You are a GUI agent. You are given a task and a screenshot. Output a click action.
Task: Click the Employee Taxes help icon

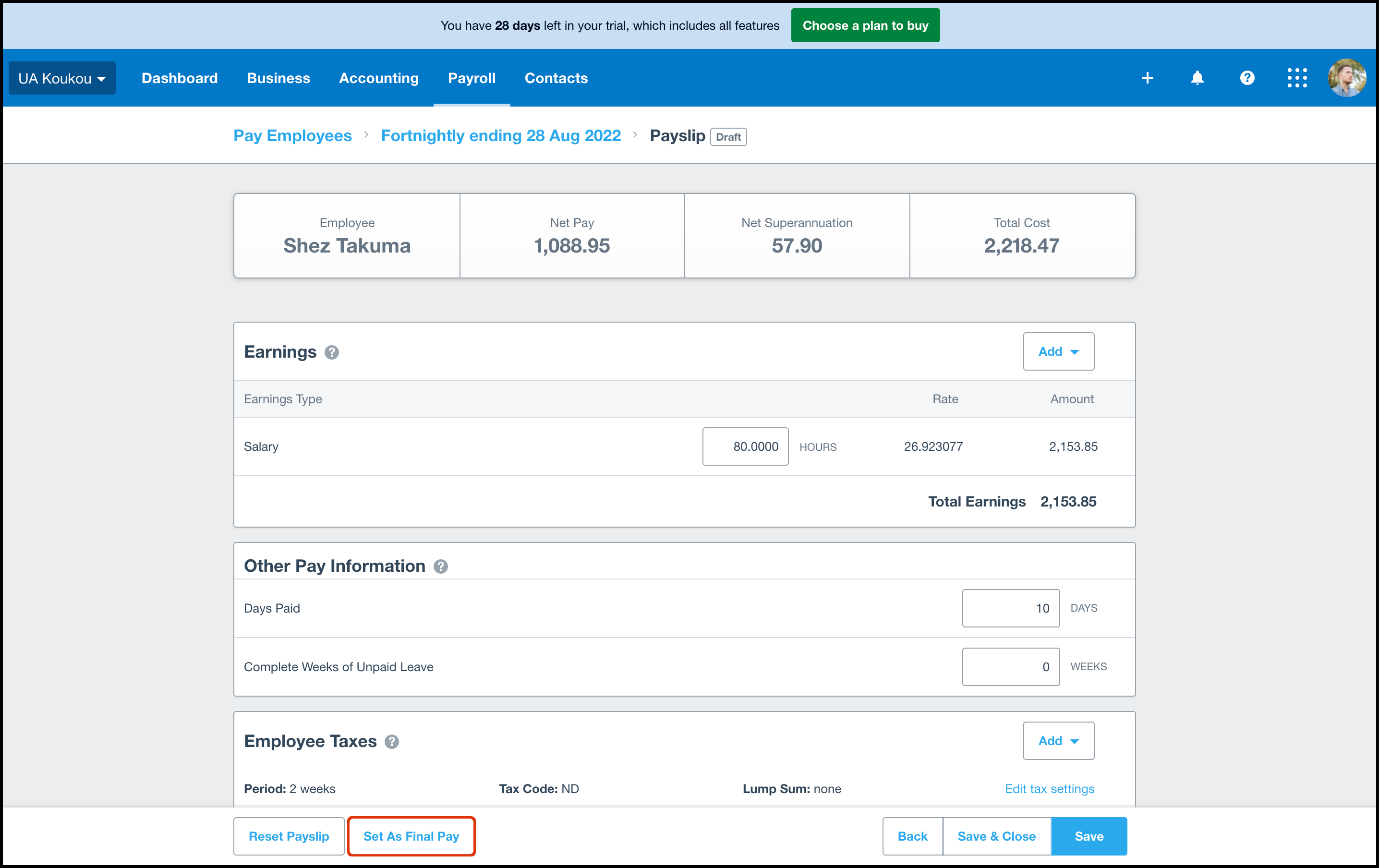click(x=392, y=741)
